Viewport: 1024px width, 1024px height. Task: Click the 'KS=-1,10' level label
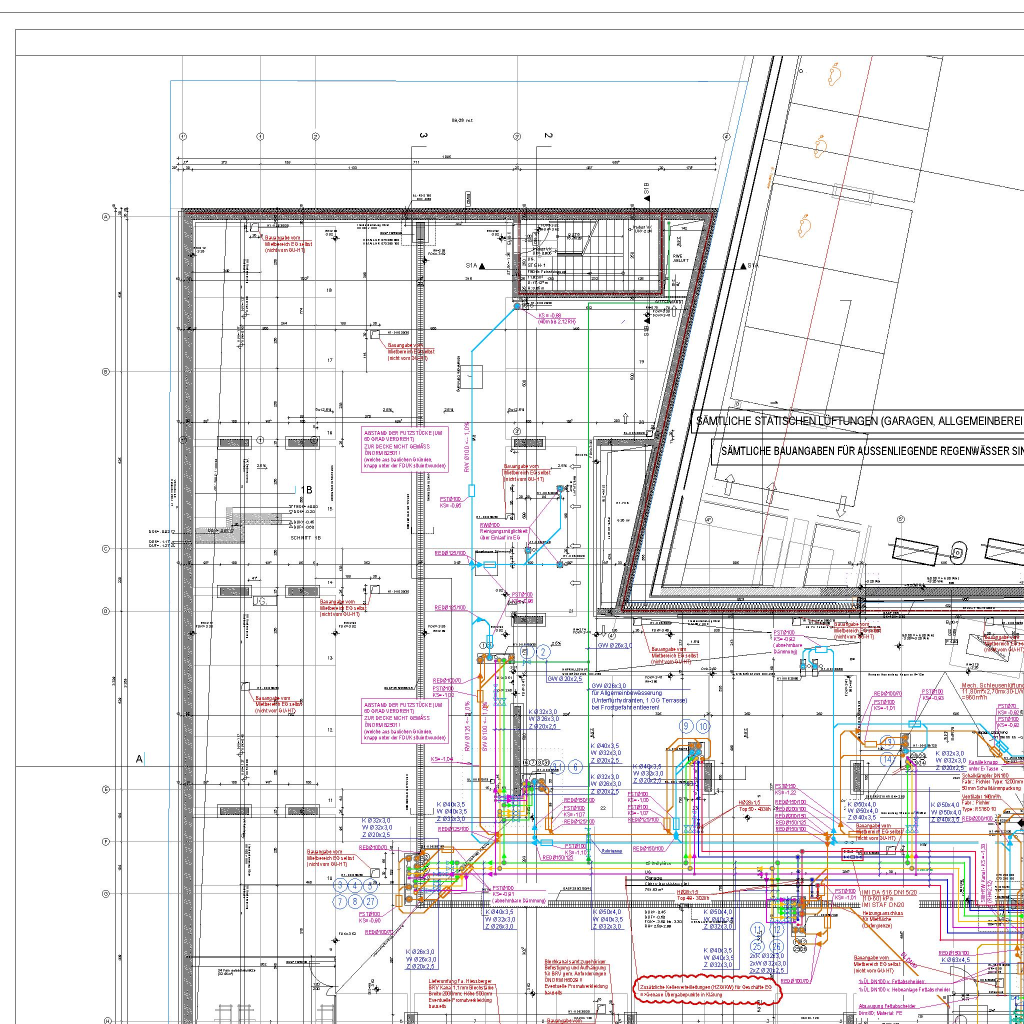[x=576, y=852]
